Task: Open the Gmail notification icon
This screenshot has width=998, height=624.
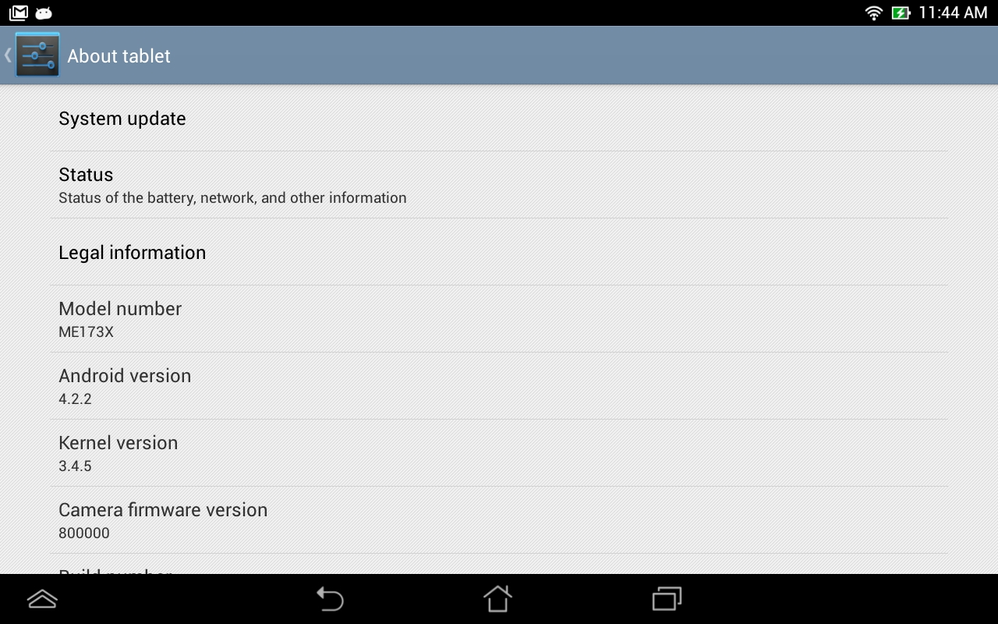Action: pos(18,13)
